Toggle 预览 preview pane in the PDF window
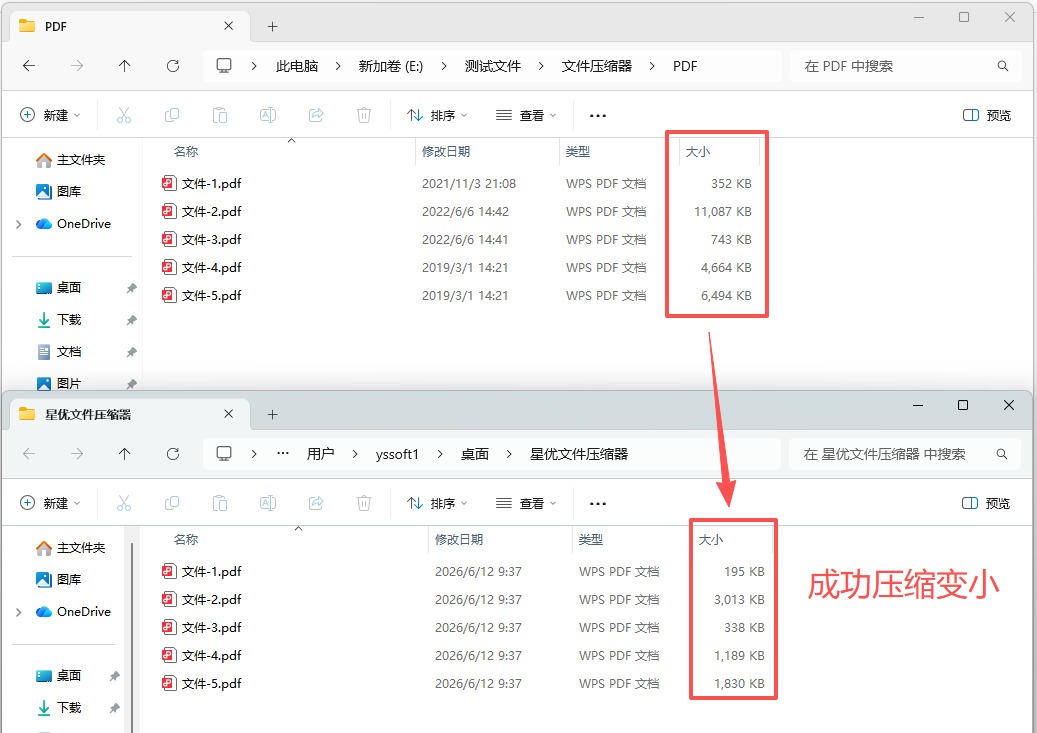 tap(987, 115)
